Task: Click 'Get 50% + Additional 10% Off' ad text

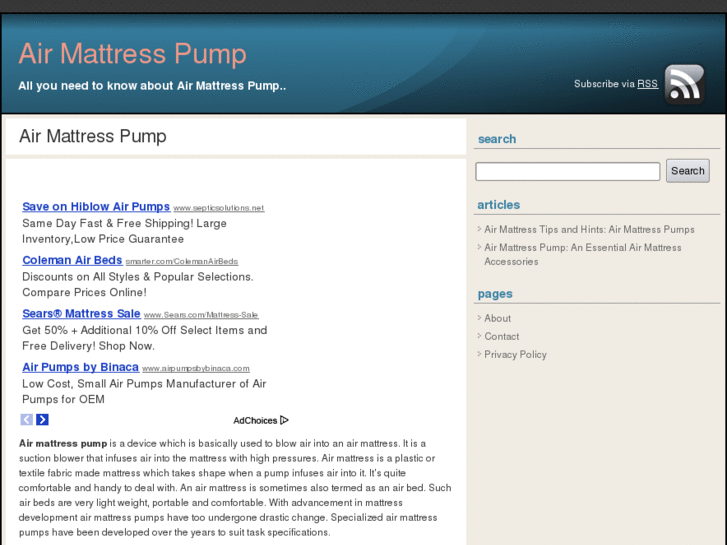Action: [145, 338]
